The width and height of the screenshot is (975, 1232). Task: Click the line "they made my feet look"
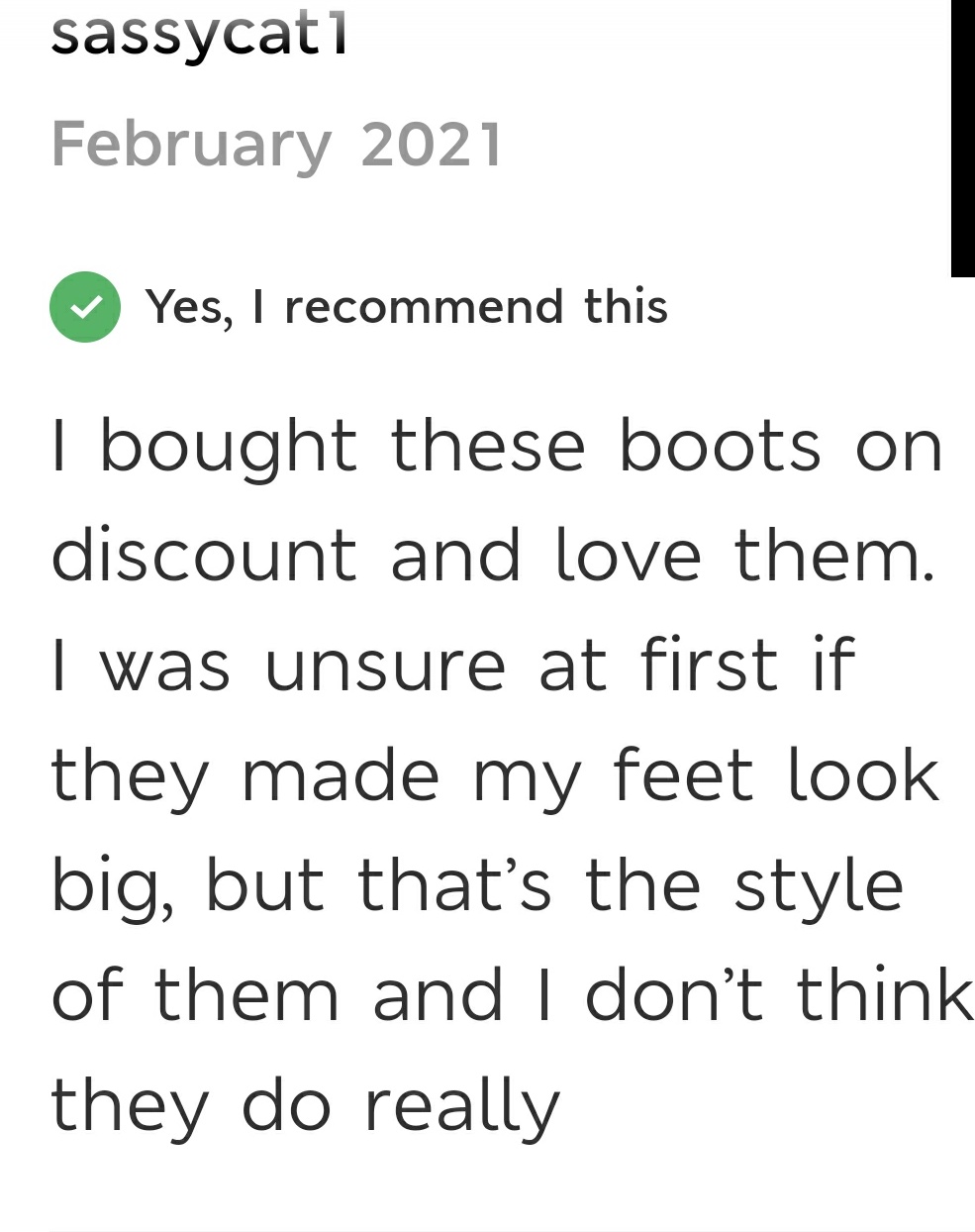(x=495, y=776)
